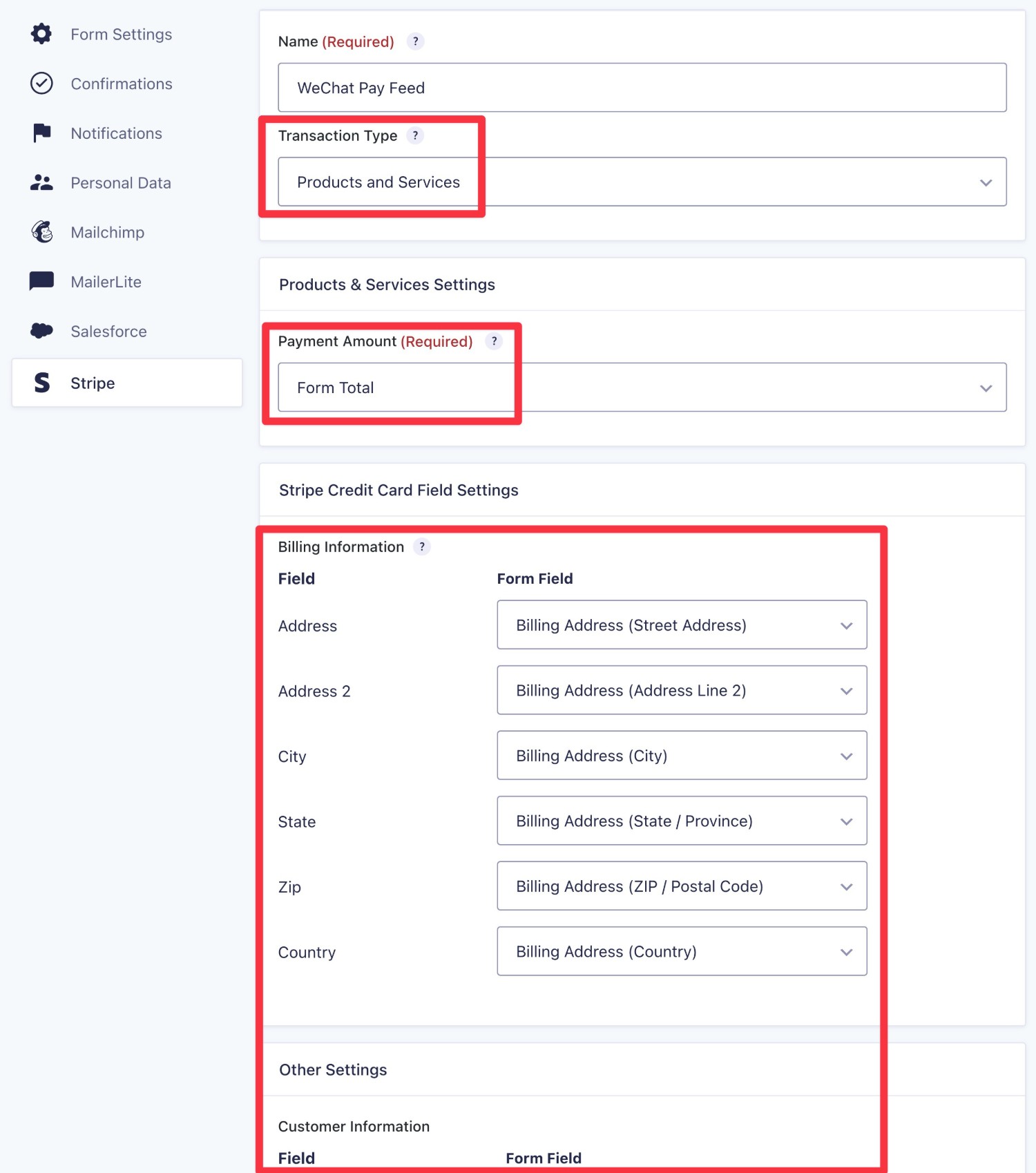The image size is (1036, 1173).
Task: Open help tooltip next to Name label
Action: point(415,41)
